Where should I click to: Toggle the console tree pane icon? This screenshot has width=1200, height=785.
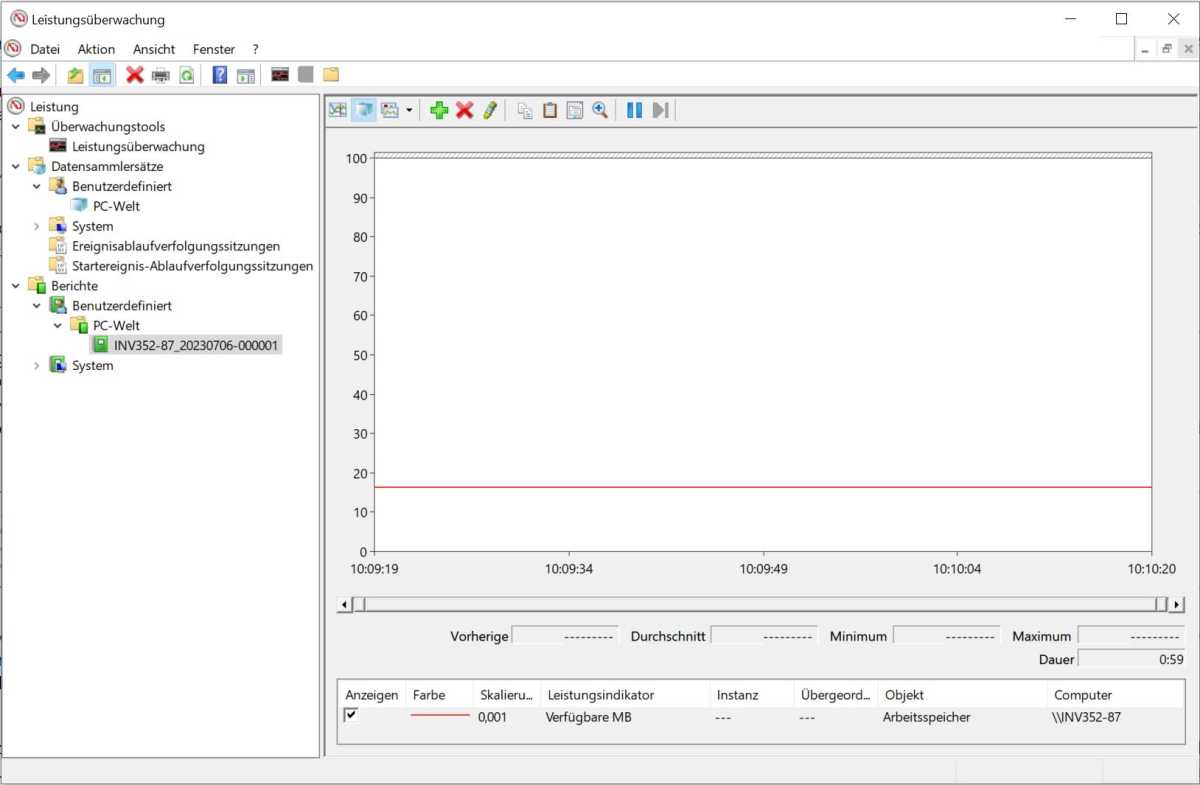101,75
